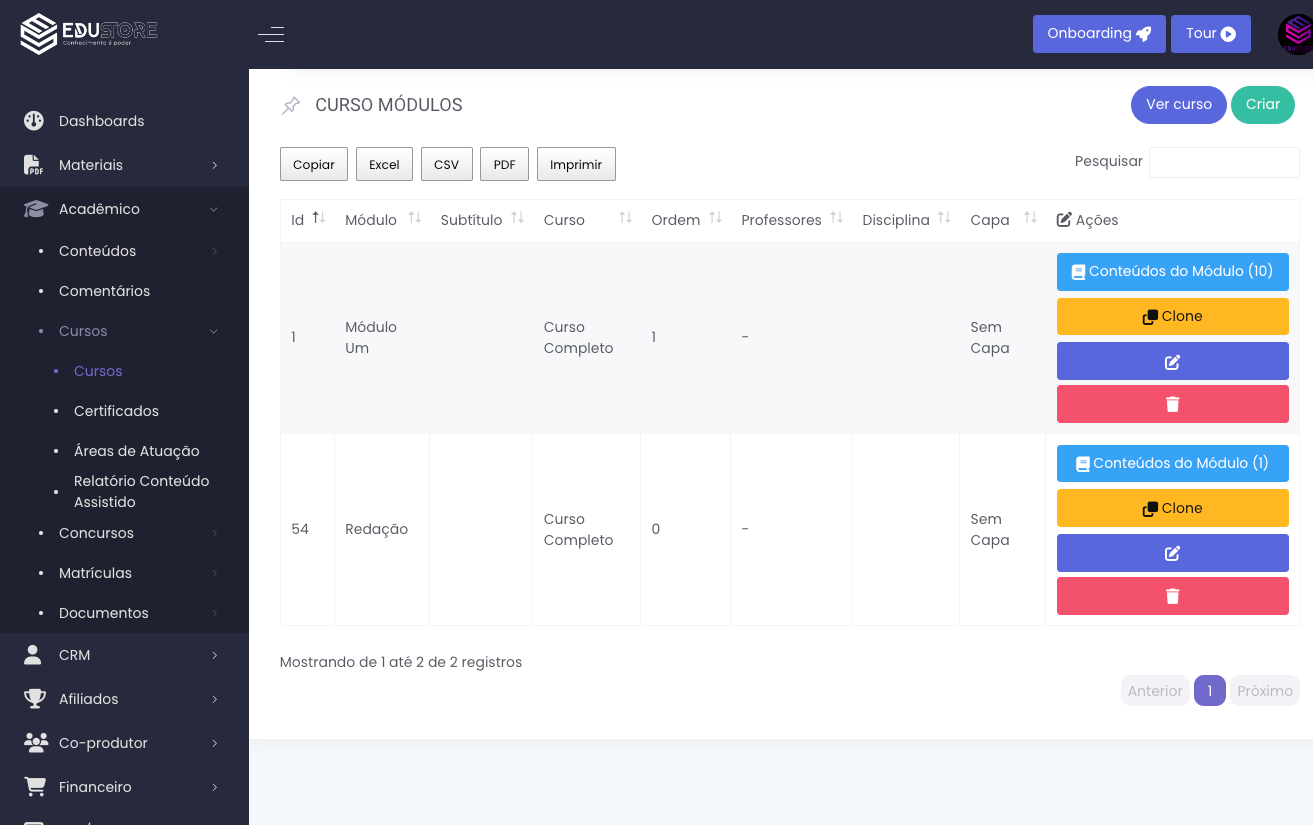Image resolution: width=1313 pixels, height=825 pixels.
Task: Open the user avatar in top right
Action: point(1295,34)
